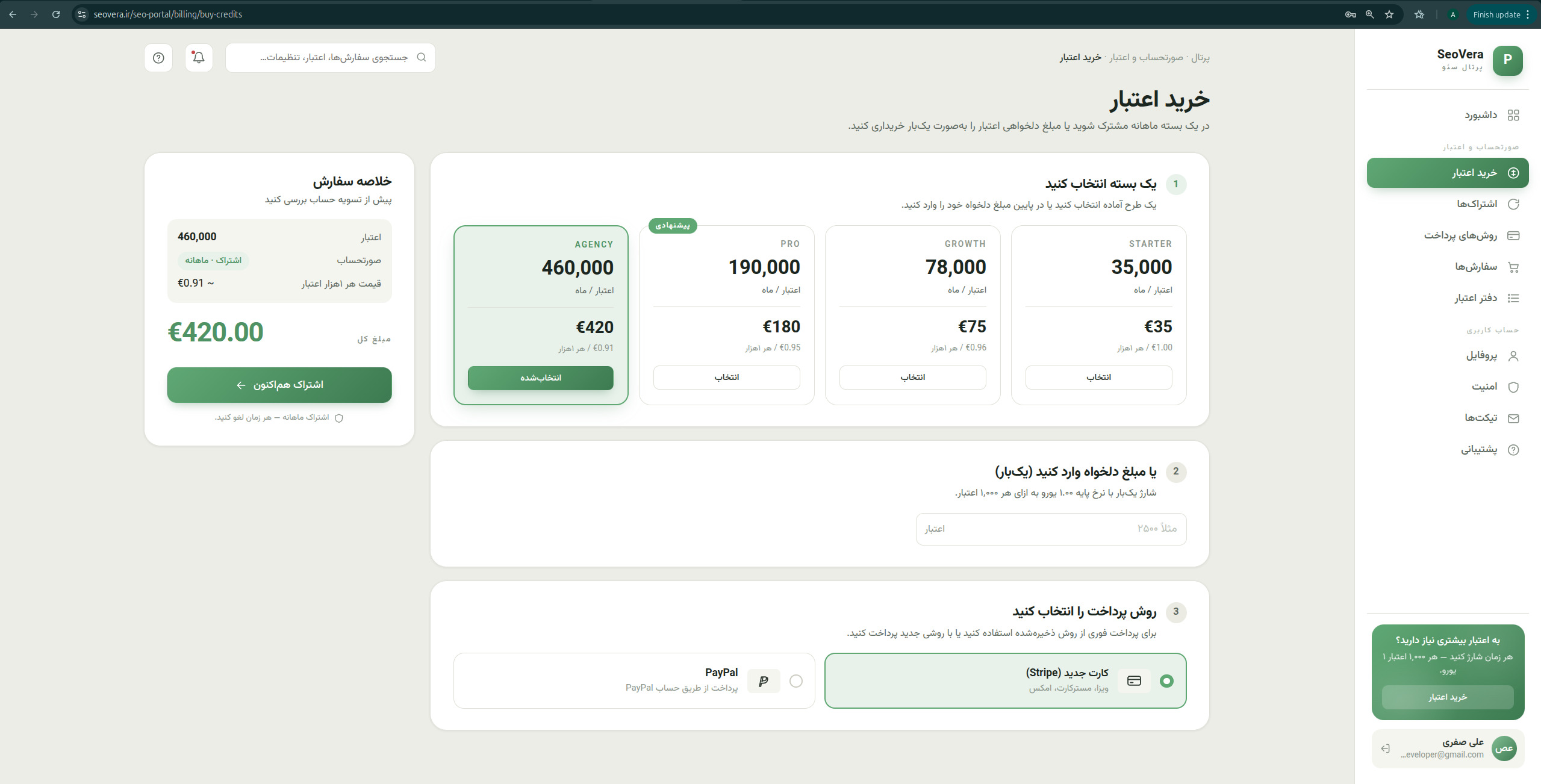Go back with the browser back arrow
This screenshot has width=1541, height=784.
pos(13,14)
